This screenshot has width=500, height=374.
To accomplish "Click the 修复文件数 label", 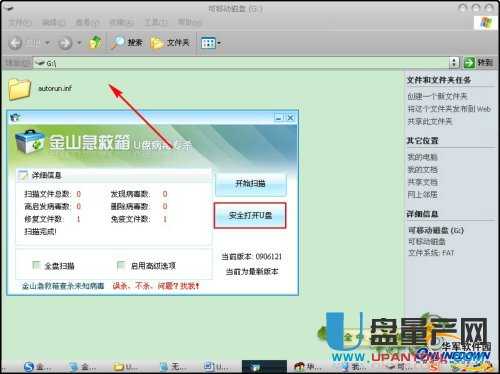I will [x=44, y=219].
